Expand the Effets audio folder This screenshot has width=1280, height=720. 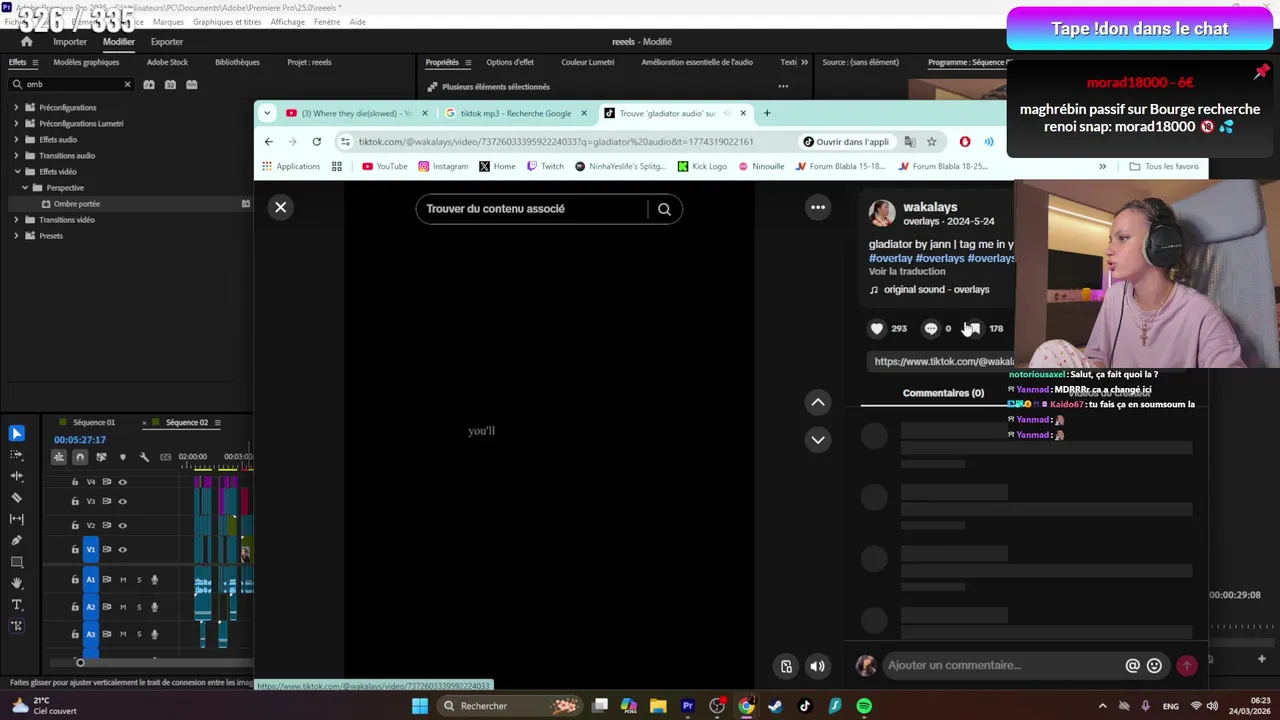(16, 139)
